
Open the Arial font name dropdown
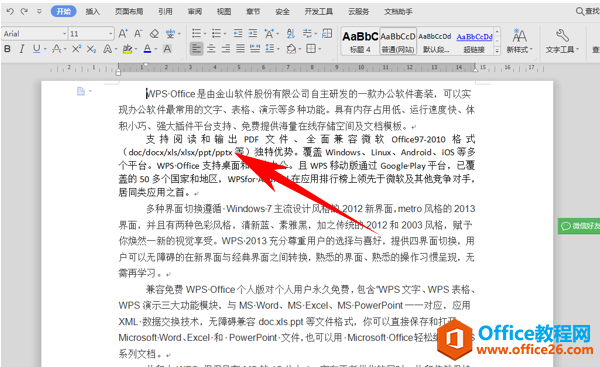[x=64, y=34]
